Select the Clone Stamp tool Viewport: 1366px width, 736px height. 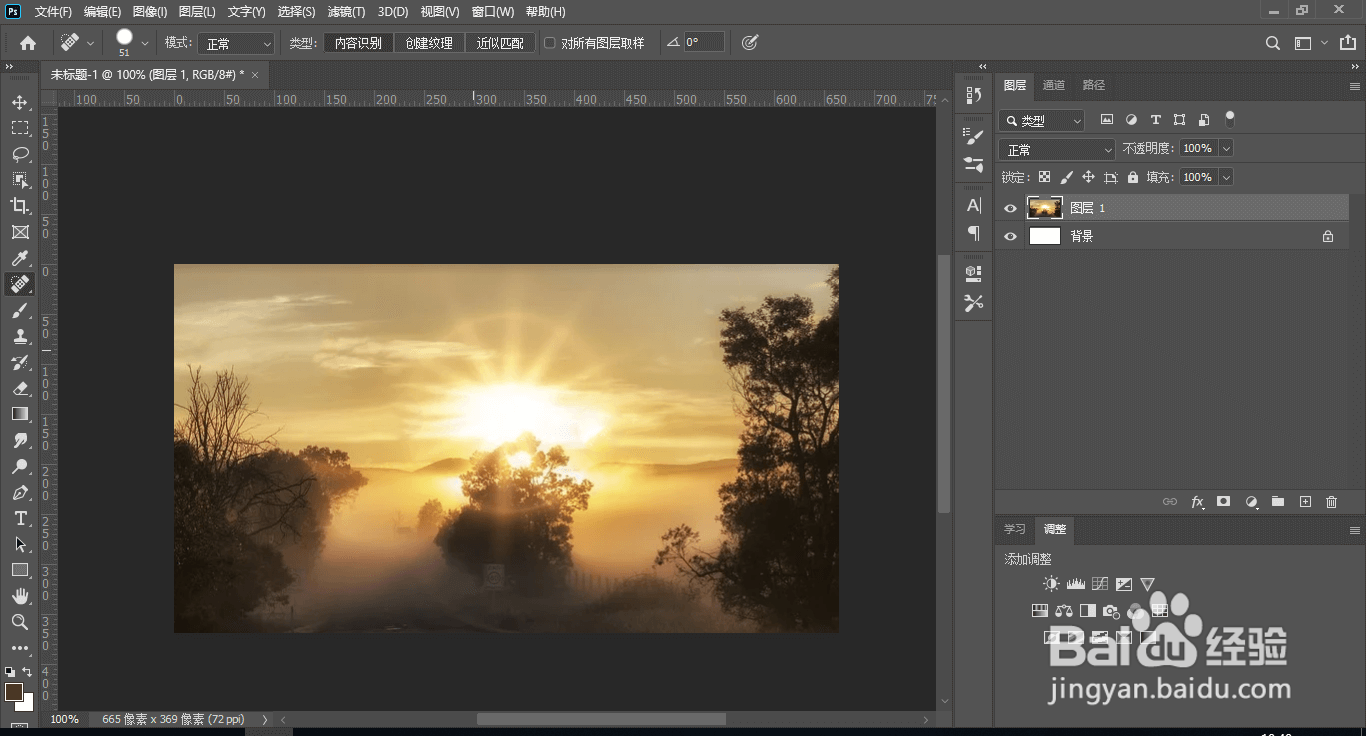(20, 337)
